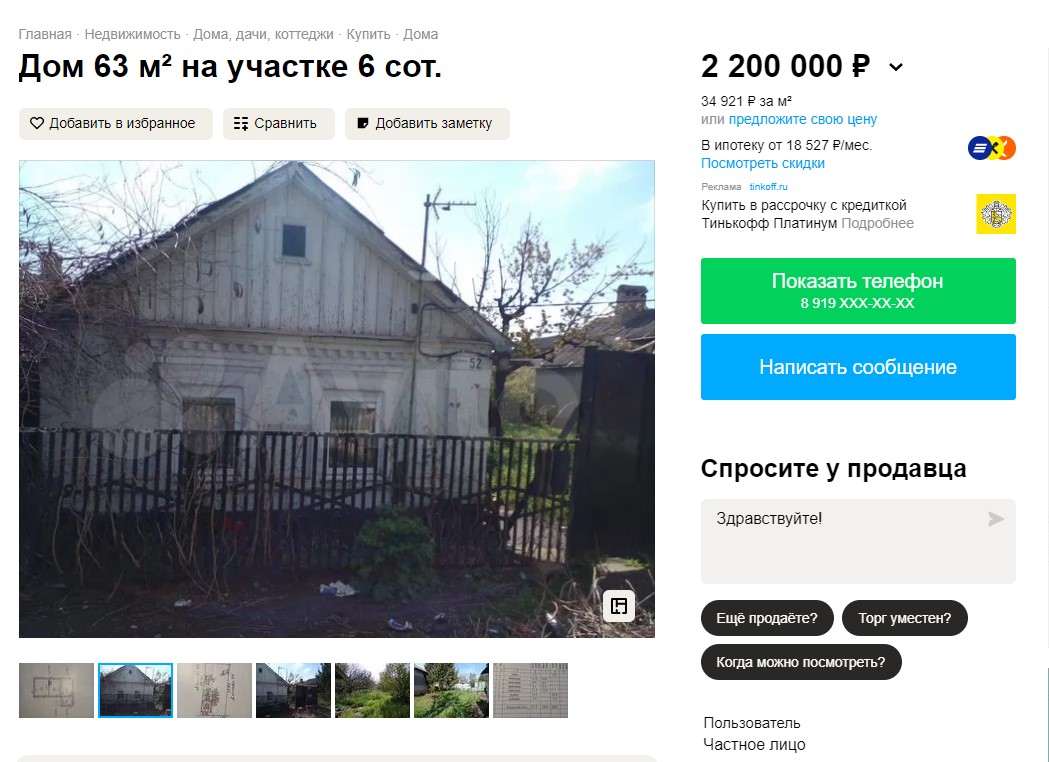Click Написать сообщение button
Screen dimensions: 1049x762
[x=858, y=367]
